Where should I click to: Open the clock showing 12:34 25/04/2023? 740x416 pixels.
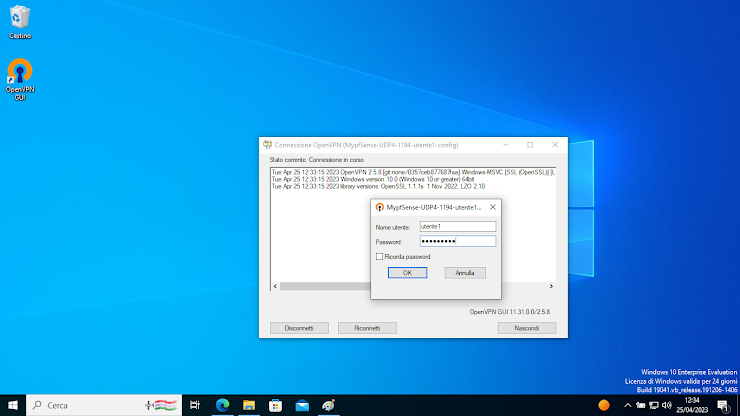692,405
